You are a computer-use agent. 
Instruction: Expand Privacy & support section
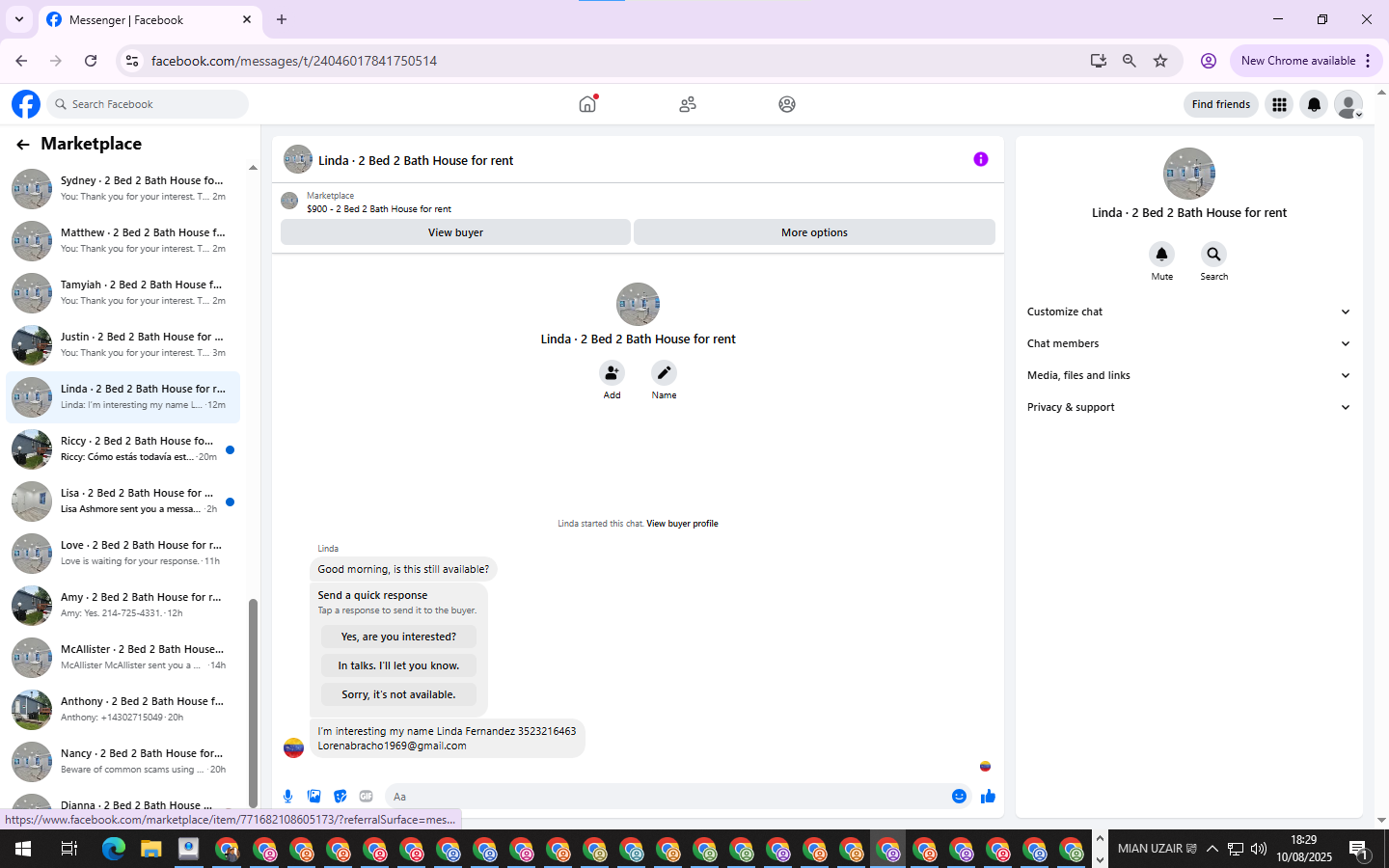(x=1188, y=407)
